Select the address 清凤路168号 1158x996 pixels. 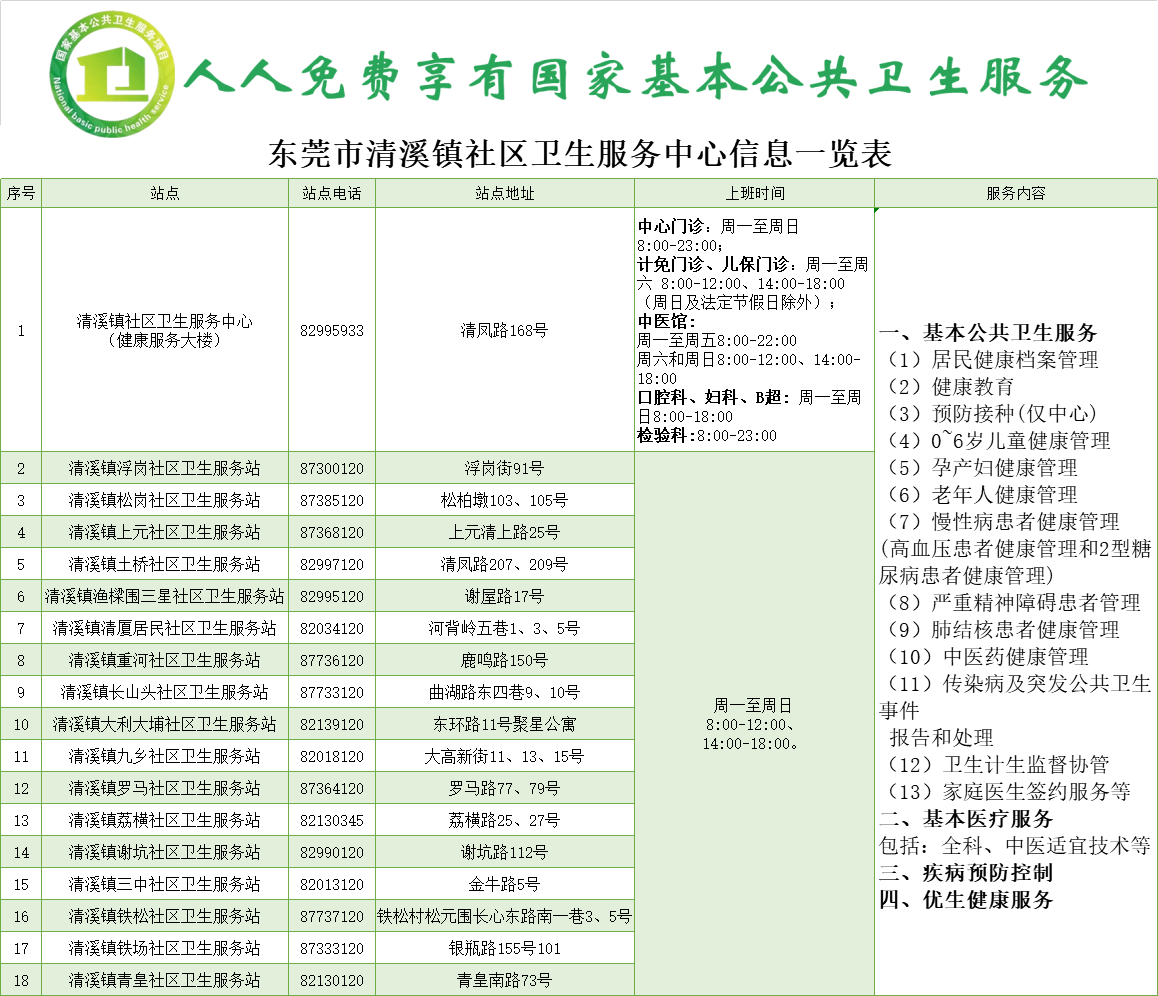tap(504, 331)
